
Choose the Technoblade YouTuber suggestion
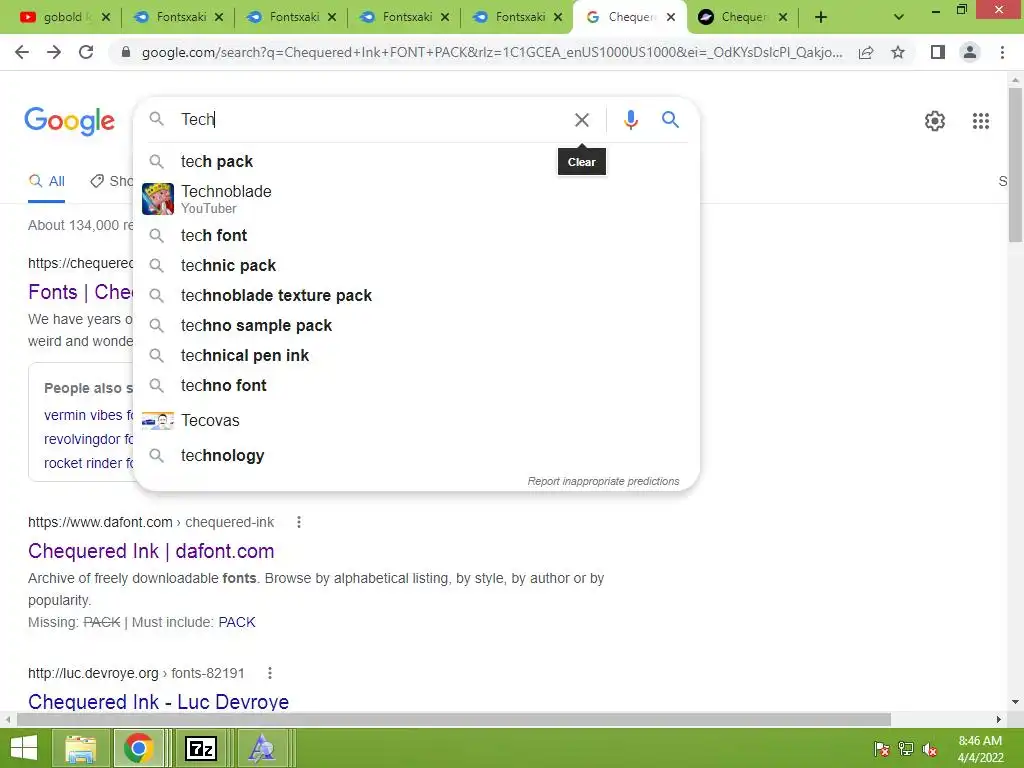pyautogui.click(x=416, y=199)
